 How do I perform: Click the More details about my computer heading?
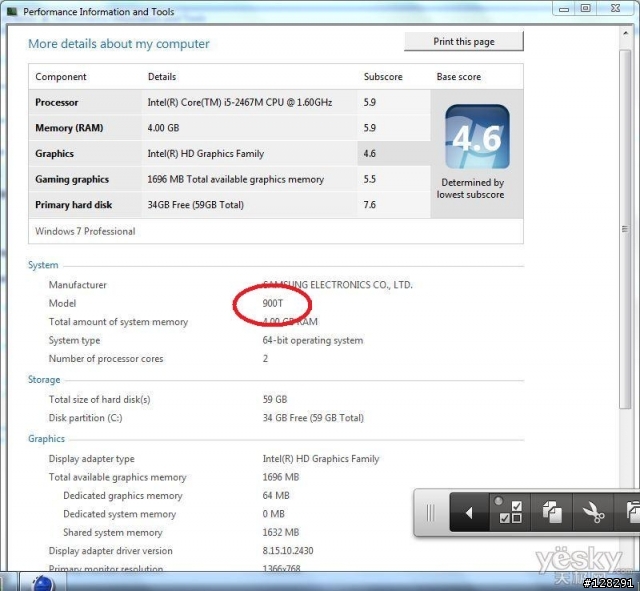(x=118, y=44)
